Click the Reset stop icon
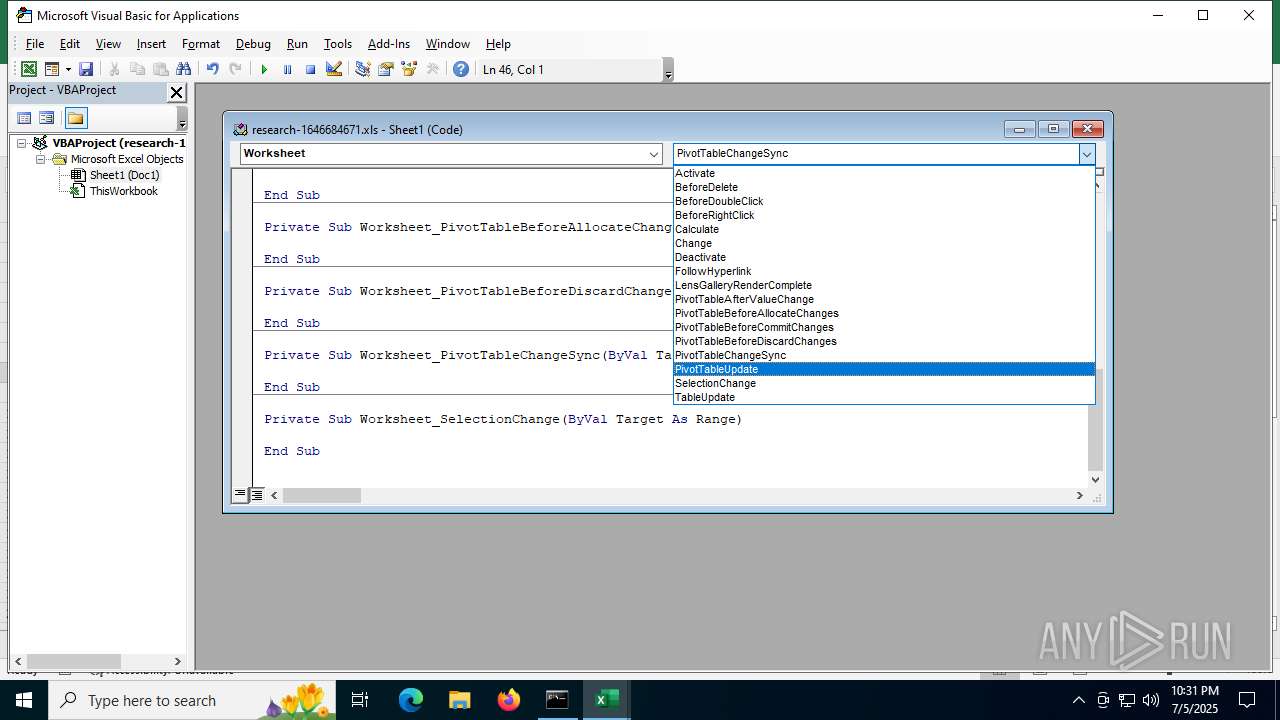 (x=310, y=69)
